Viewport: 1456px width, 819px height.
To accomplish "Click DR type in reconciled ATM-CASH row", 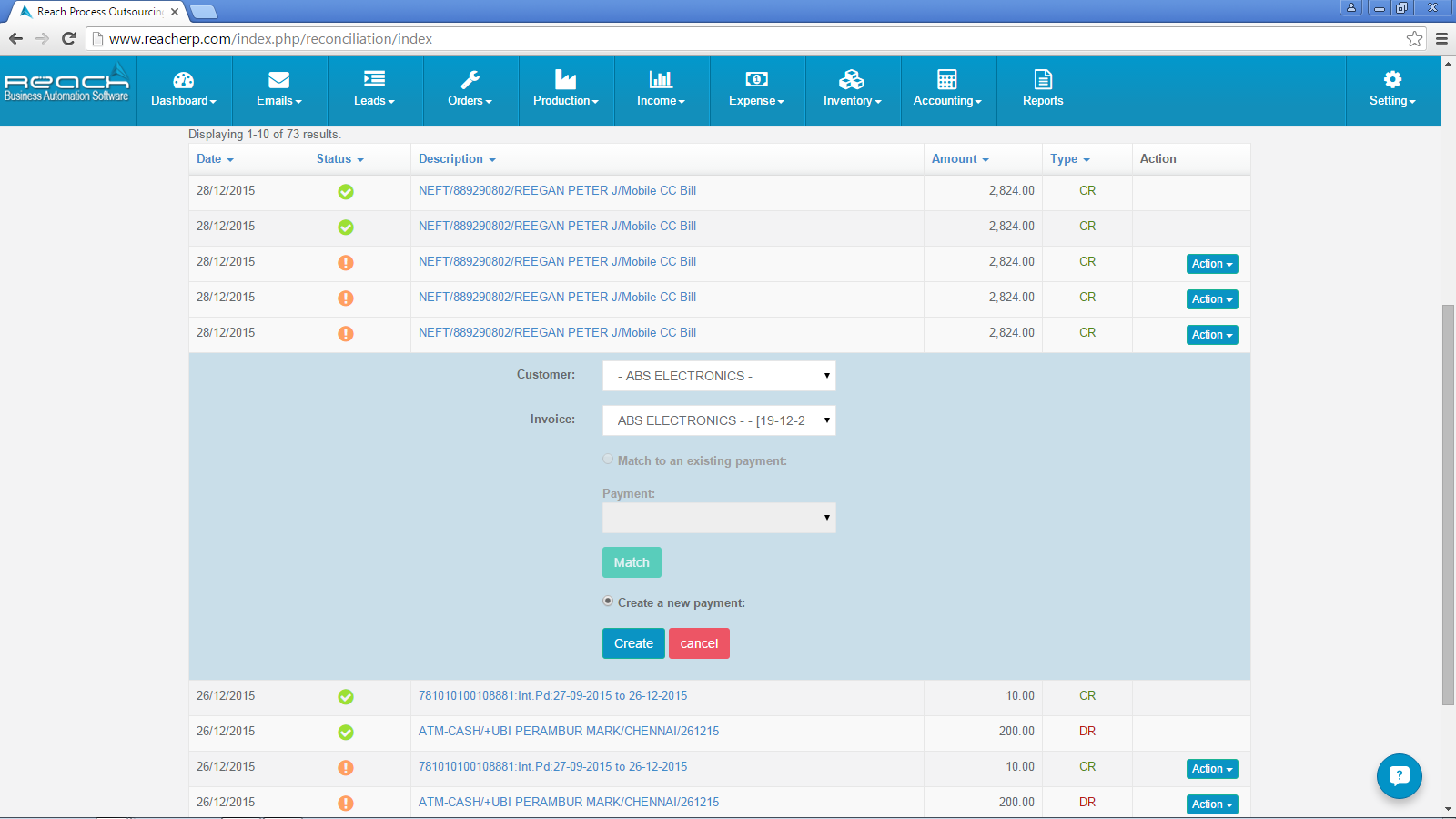I will tap(1087, 731).
